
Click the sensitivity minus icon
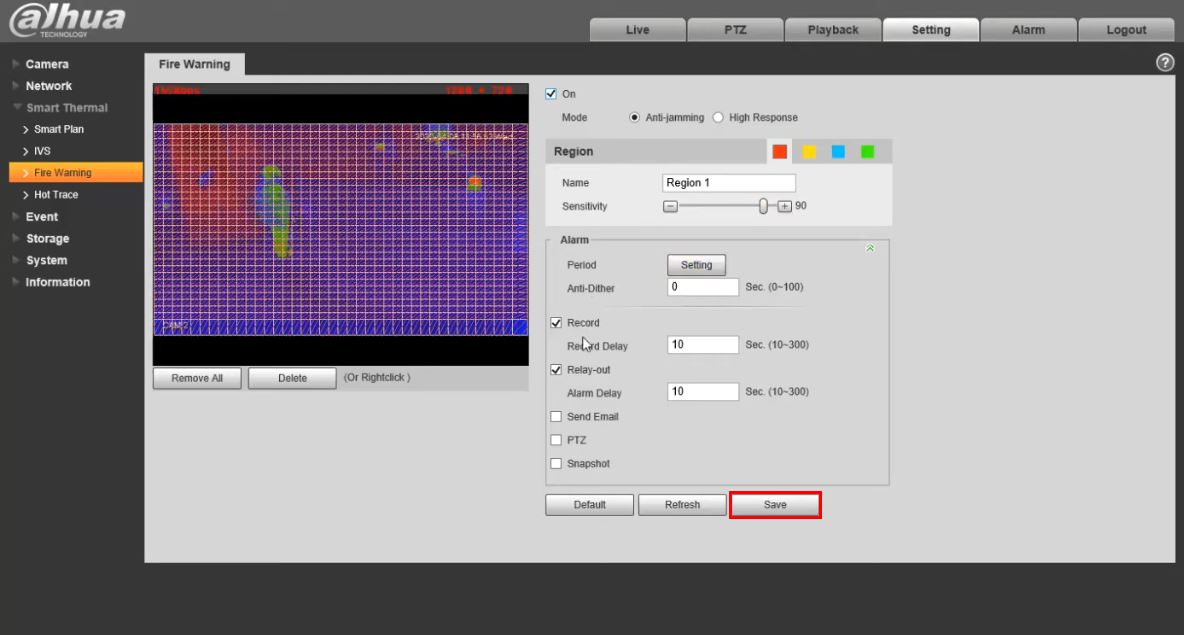tap(670, 206)
